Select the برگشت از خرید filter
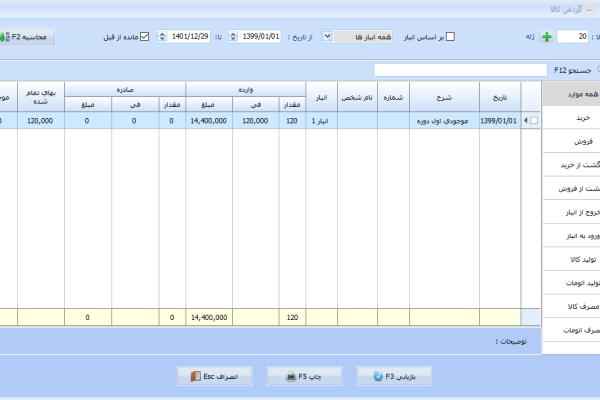Viewport: 600px width, 400px height. coord(571,165)
